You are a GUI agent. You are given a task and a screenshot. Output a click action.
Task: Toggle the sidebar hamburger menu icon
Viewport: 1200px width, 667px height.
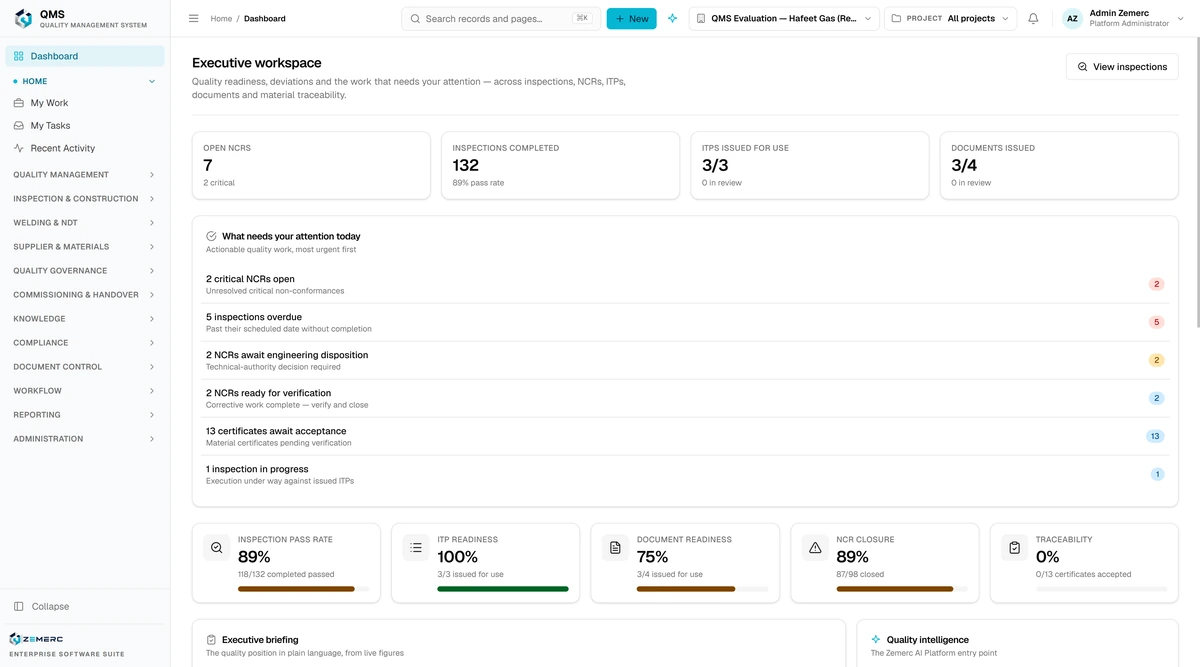point(194,19)
